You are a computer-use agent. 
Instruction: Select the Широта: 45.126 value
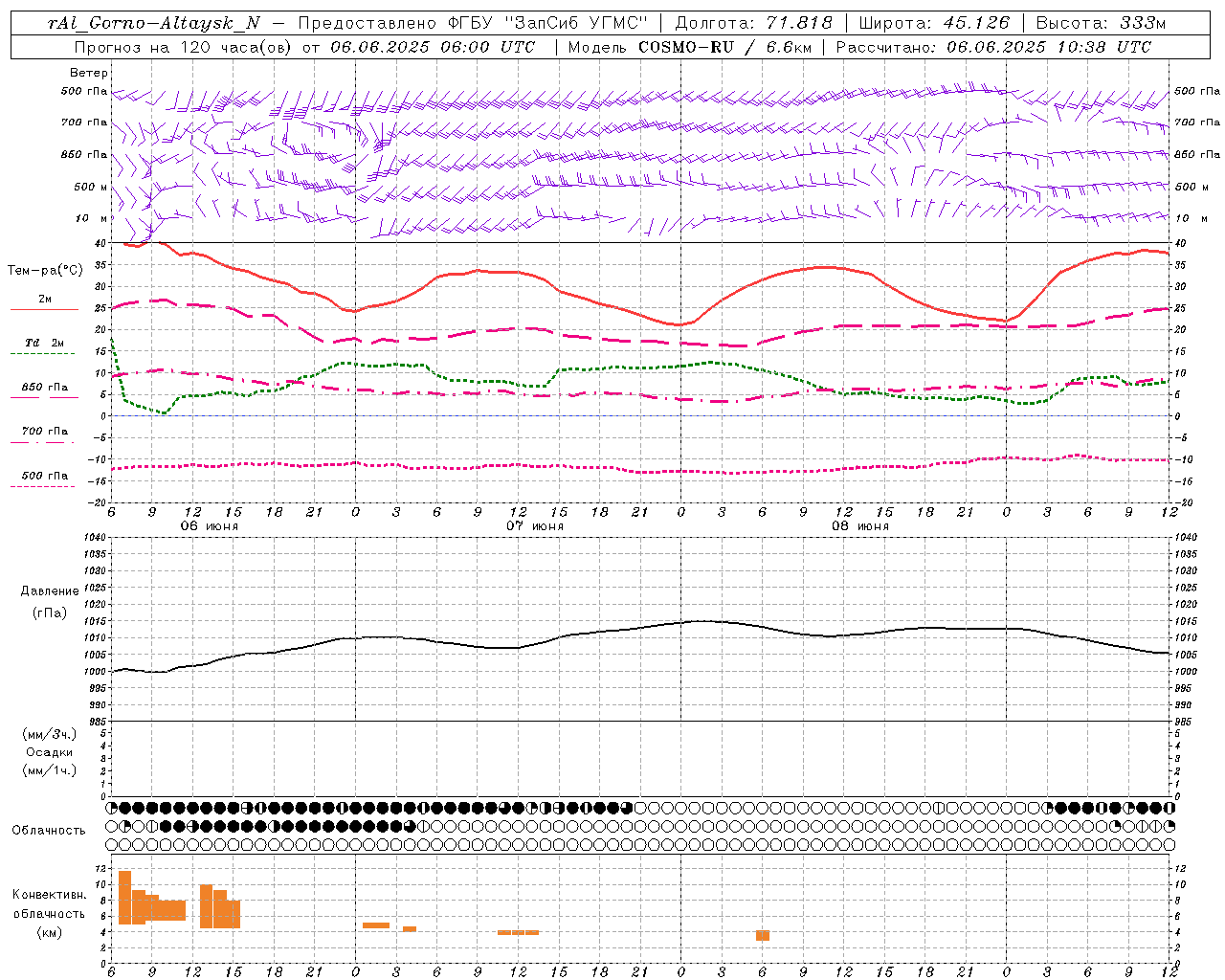tap(934, 23)
